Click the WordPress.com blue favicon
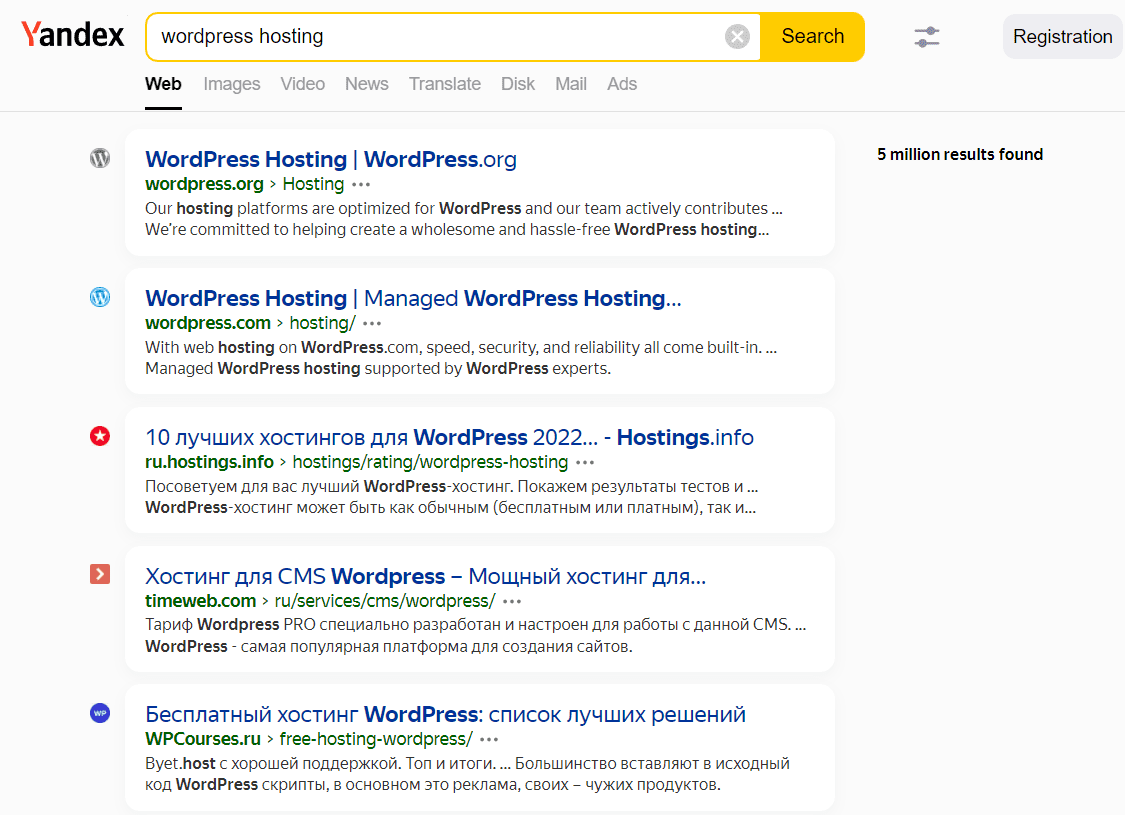 pos(100,297)
